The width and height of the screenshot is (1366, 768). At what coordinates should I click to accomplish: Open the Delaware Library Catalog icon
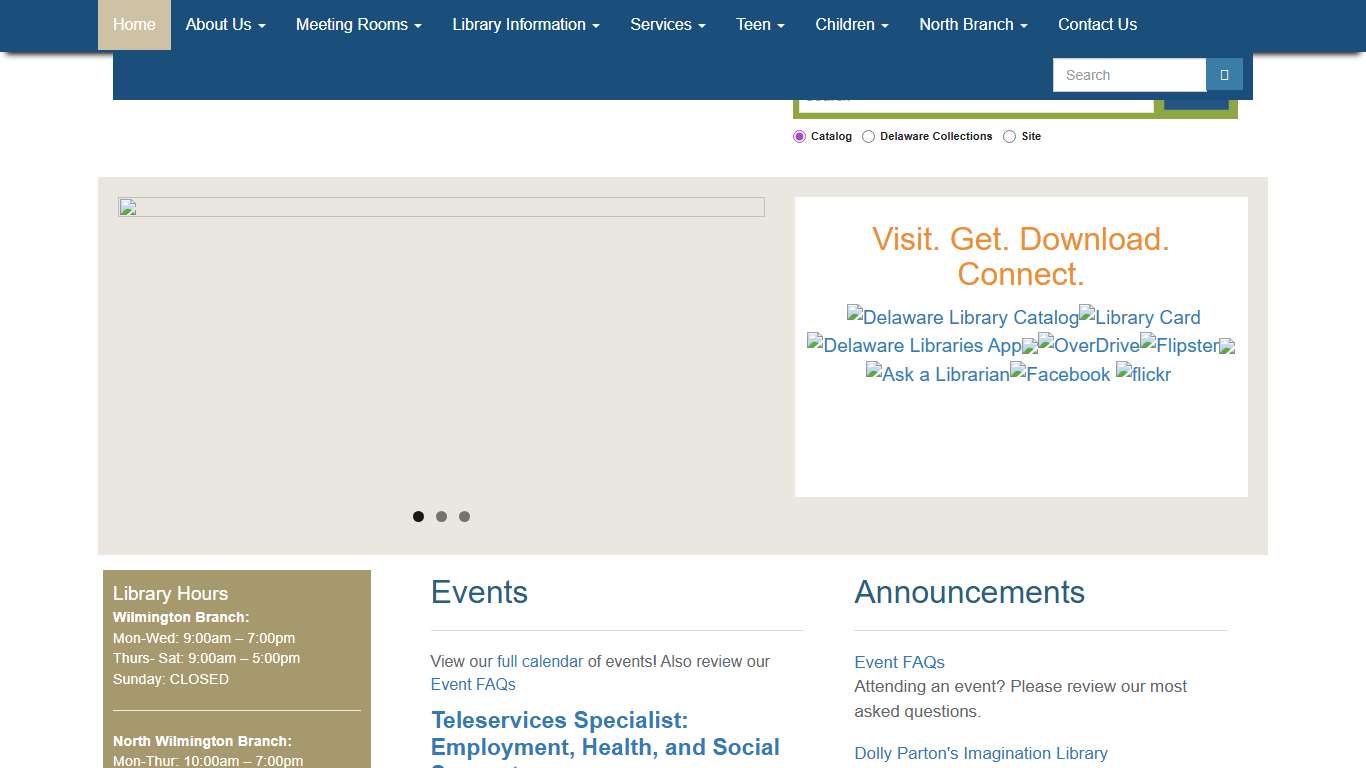(x=961, y=317)
